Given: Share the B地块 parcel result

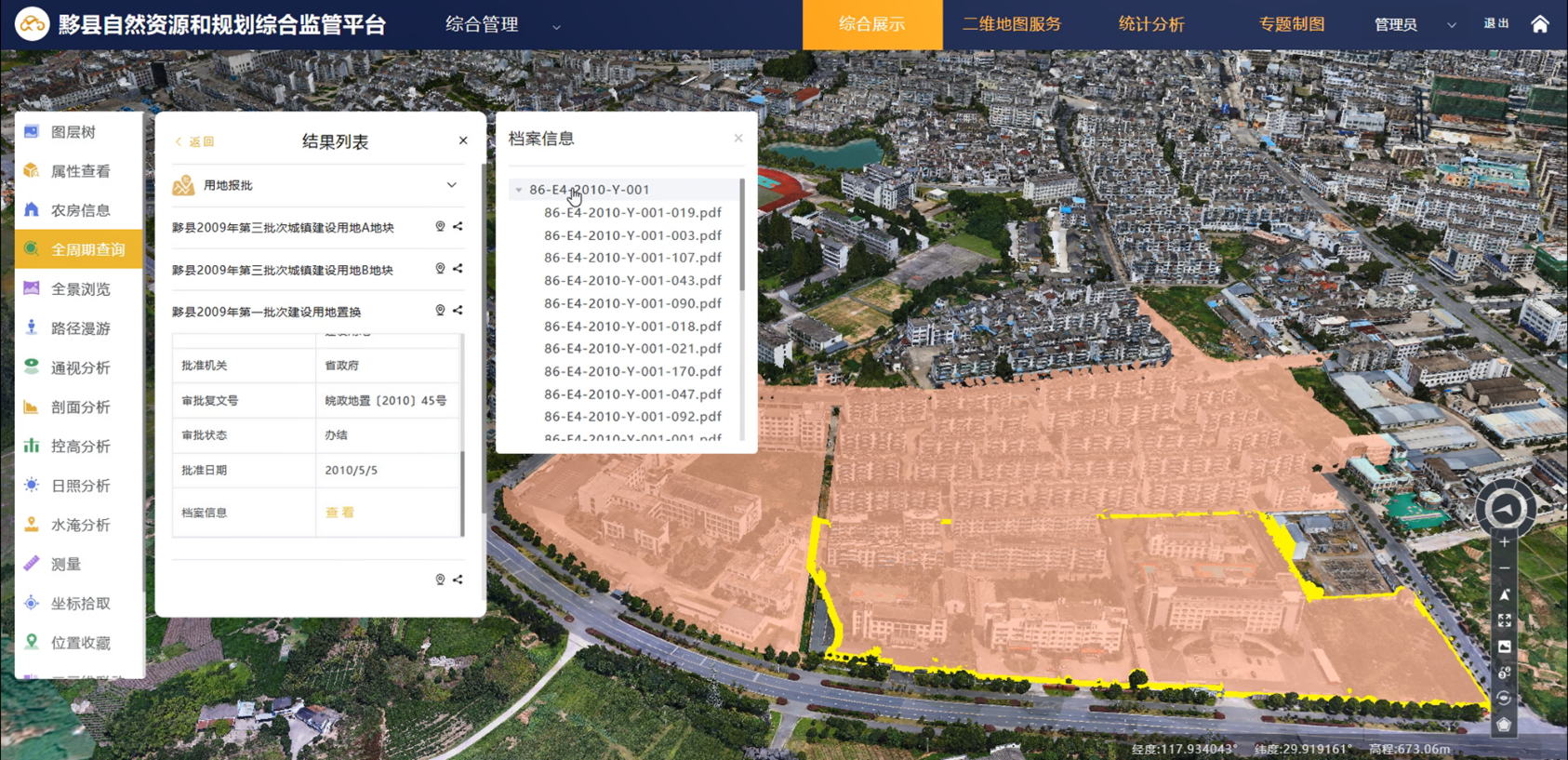Looking at the screenshot, I should [458, 269].
